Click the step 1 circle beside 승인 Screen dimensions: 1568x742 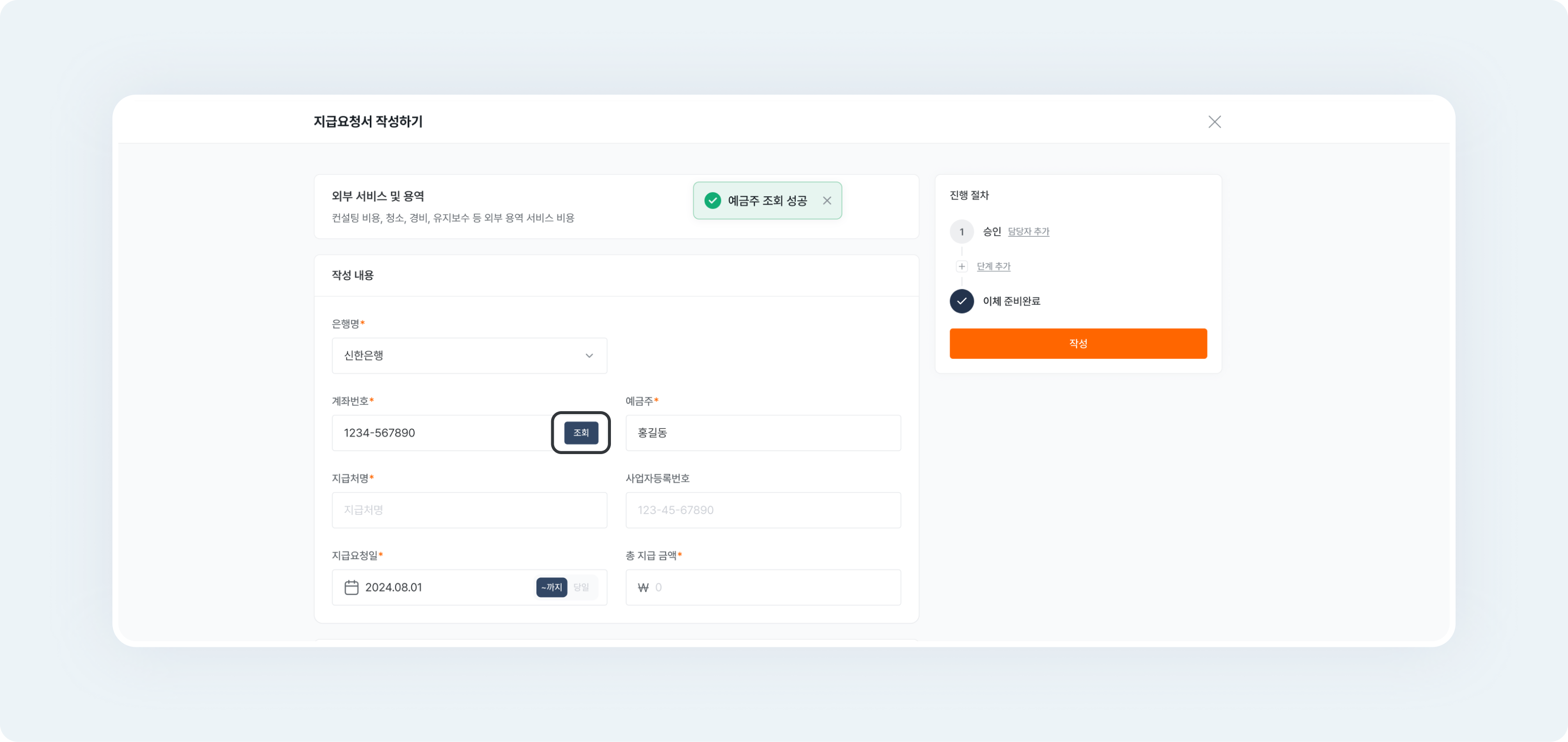[x=962, y=231]
